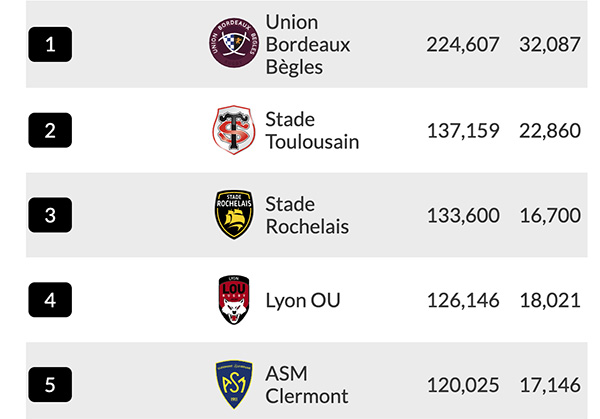Click the 16,700 average value

pyautogui.click(x=550, y=215)
